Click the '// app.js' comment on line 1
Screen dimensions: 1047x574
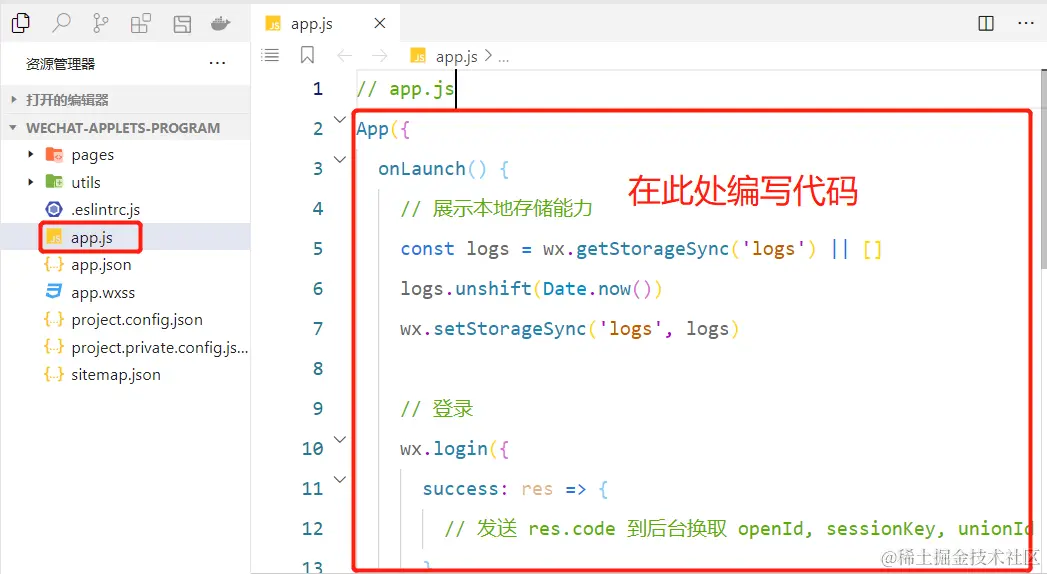click(405, 89)
